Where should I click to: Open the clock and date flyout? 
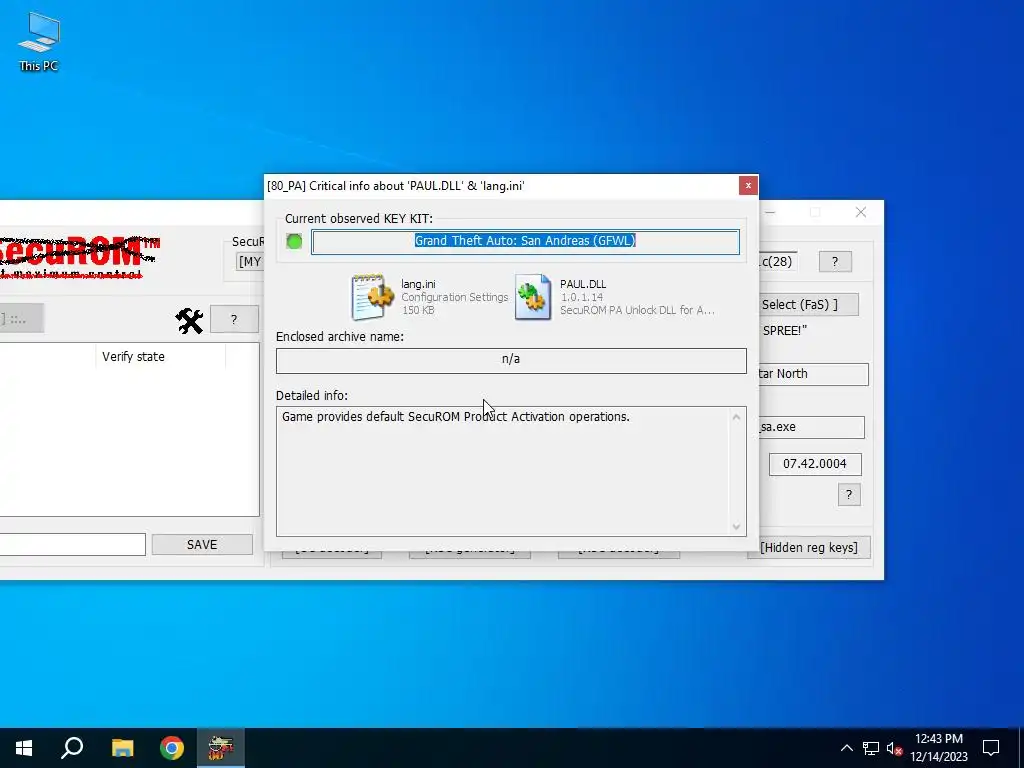(939, 748)
